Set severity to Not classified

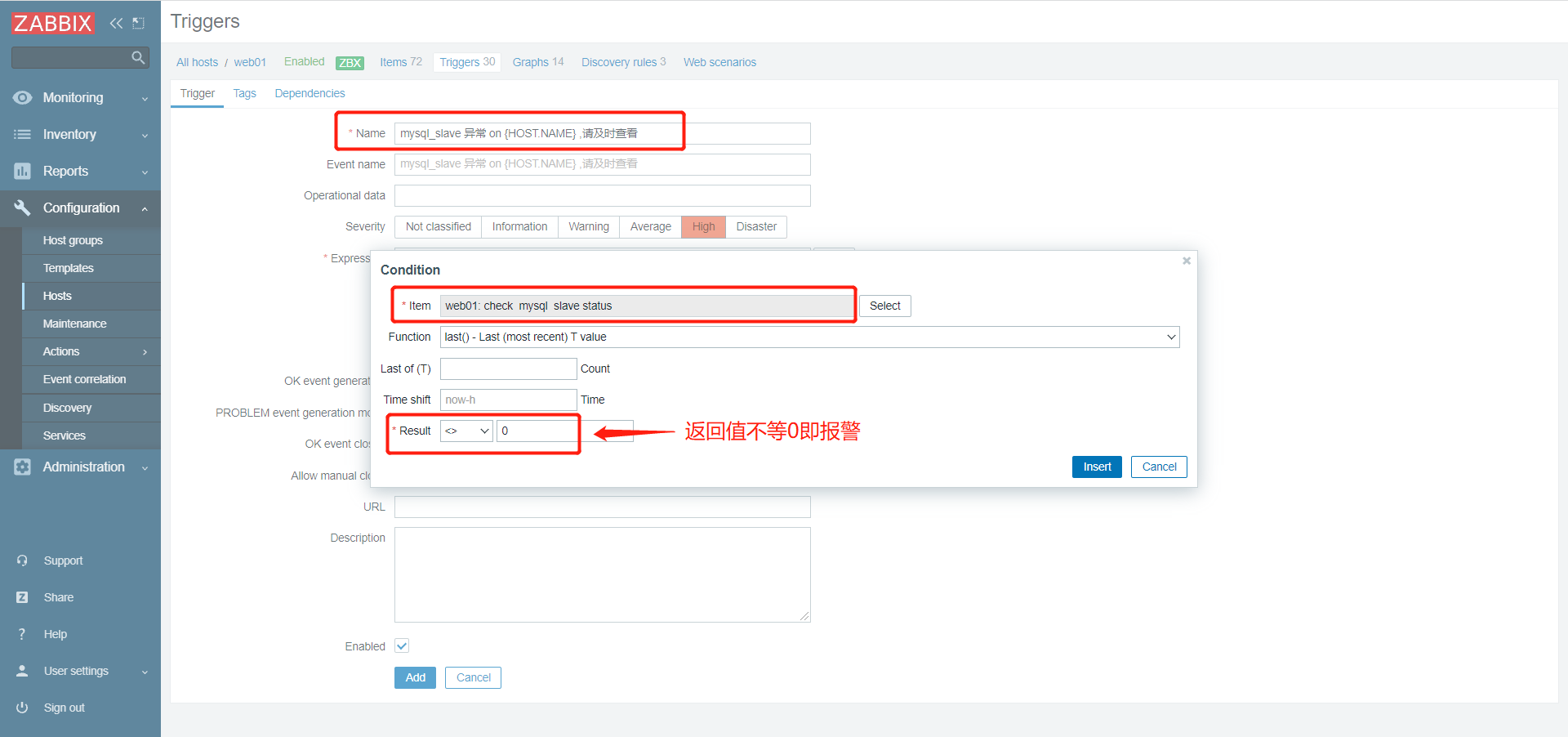439,226
